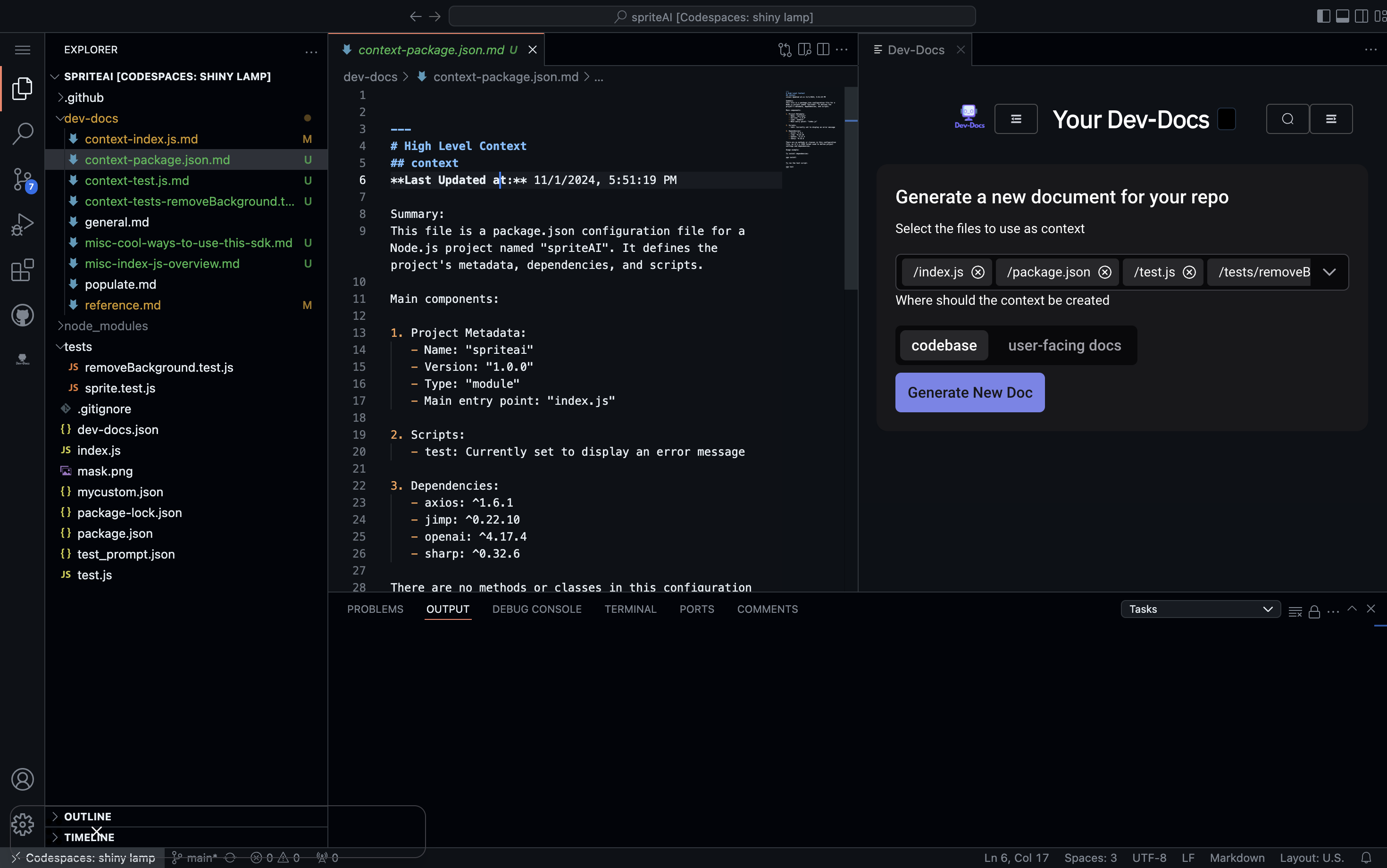Lock the output panel scroll
1387x868 pixels.
point(1314,611)
